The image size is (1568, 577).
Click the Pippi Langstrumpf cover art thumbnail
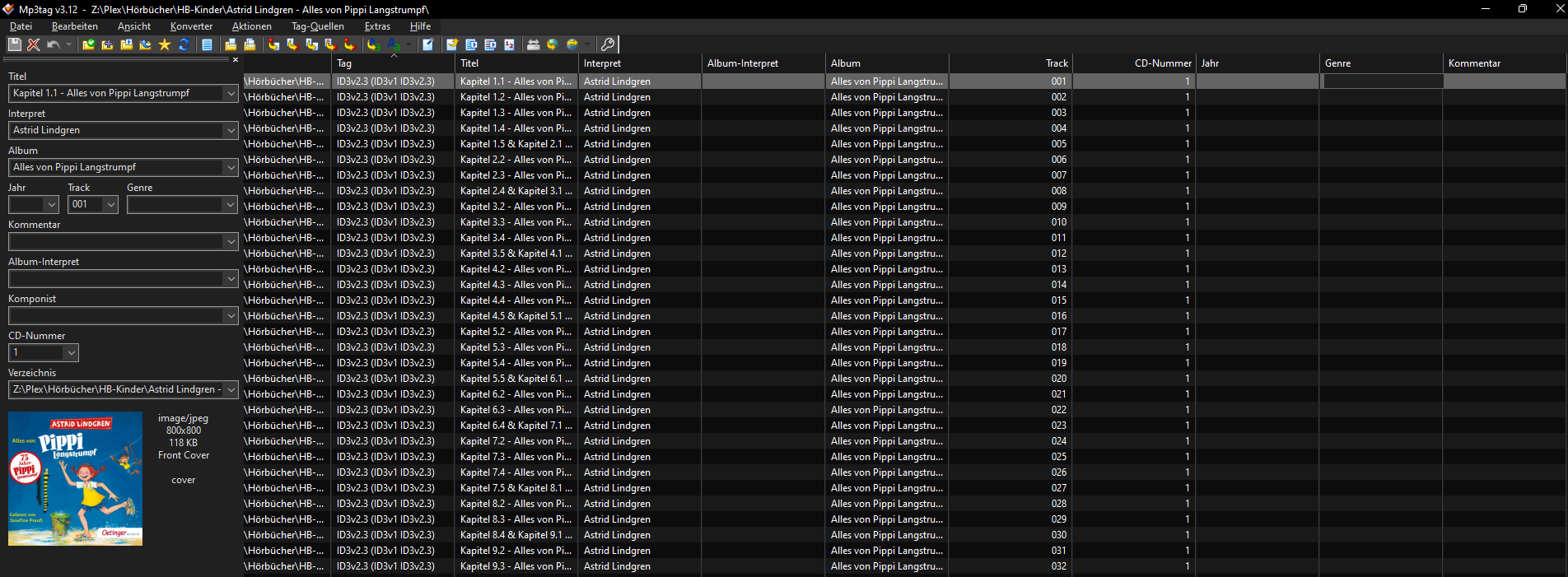coord(75,478)
